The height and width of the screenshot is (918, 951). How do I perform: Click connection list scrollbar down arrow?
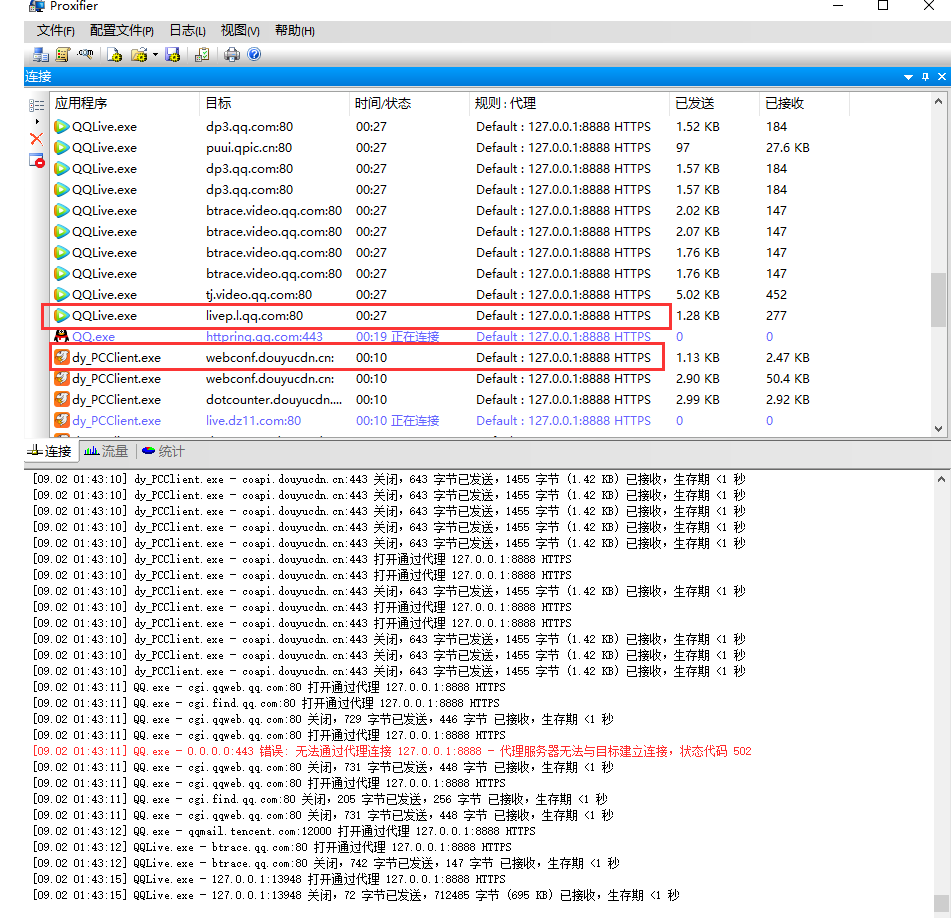(938, 429)
